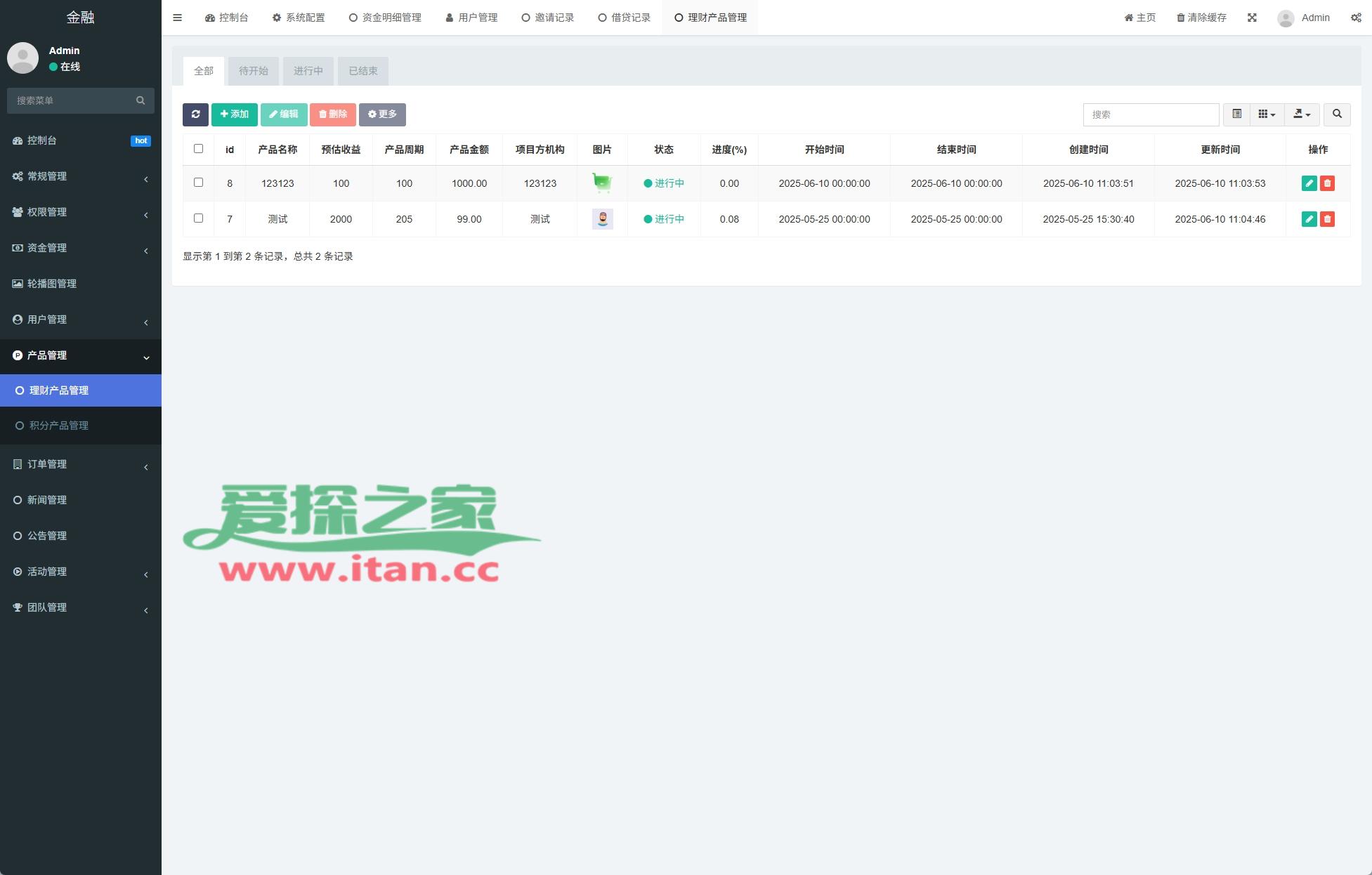Toggle the sidebar hamburger menu icon
The width and height of the screenshot is (1372, 875).
tap(177, 18)
